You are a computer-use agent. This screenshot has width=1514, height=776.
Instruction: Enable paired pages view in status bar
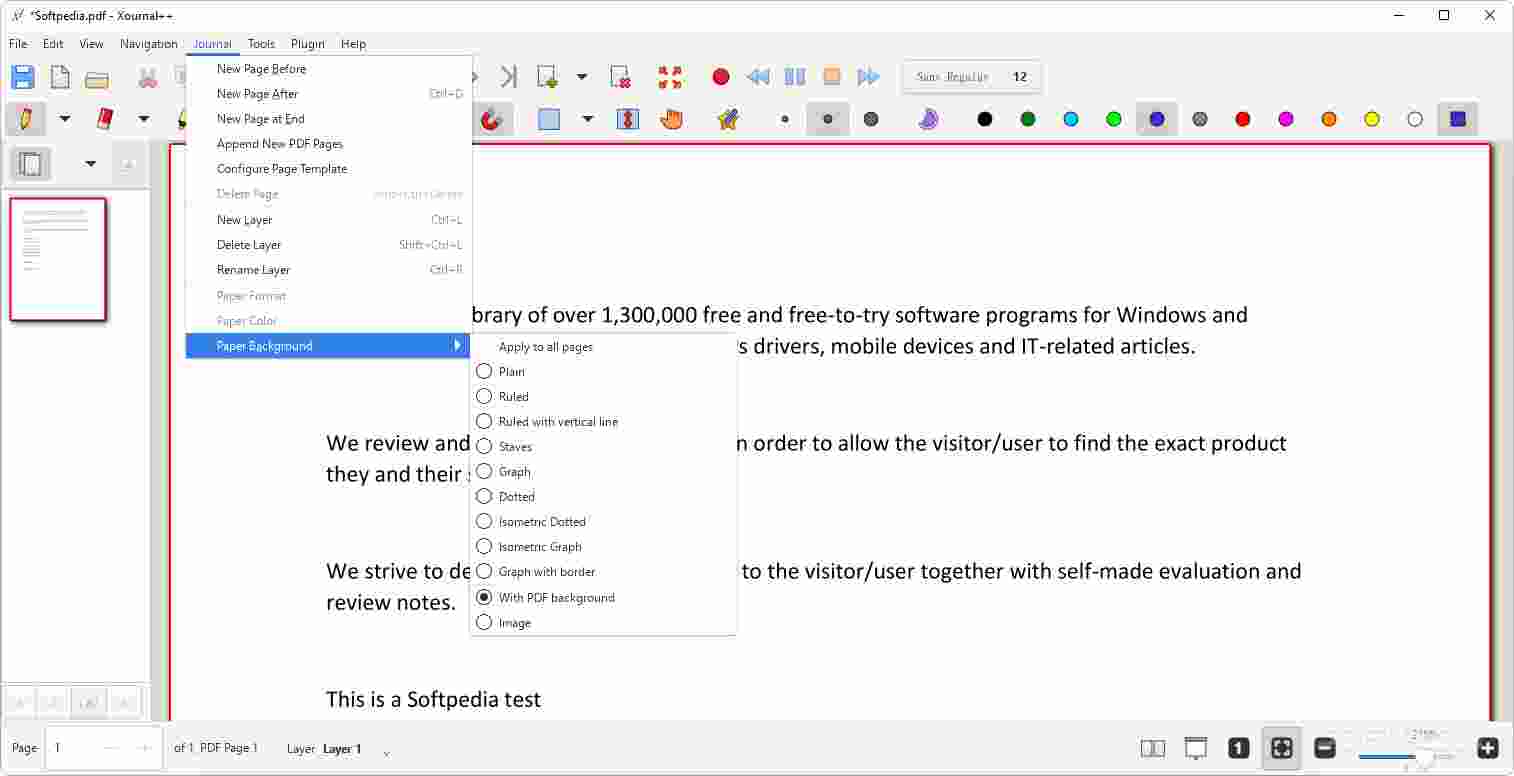pyautogui.click(x=1153, y=748)
